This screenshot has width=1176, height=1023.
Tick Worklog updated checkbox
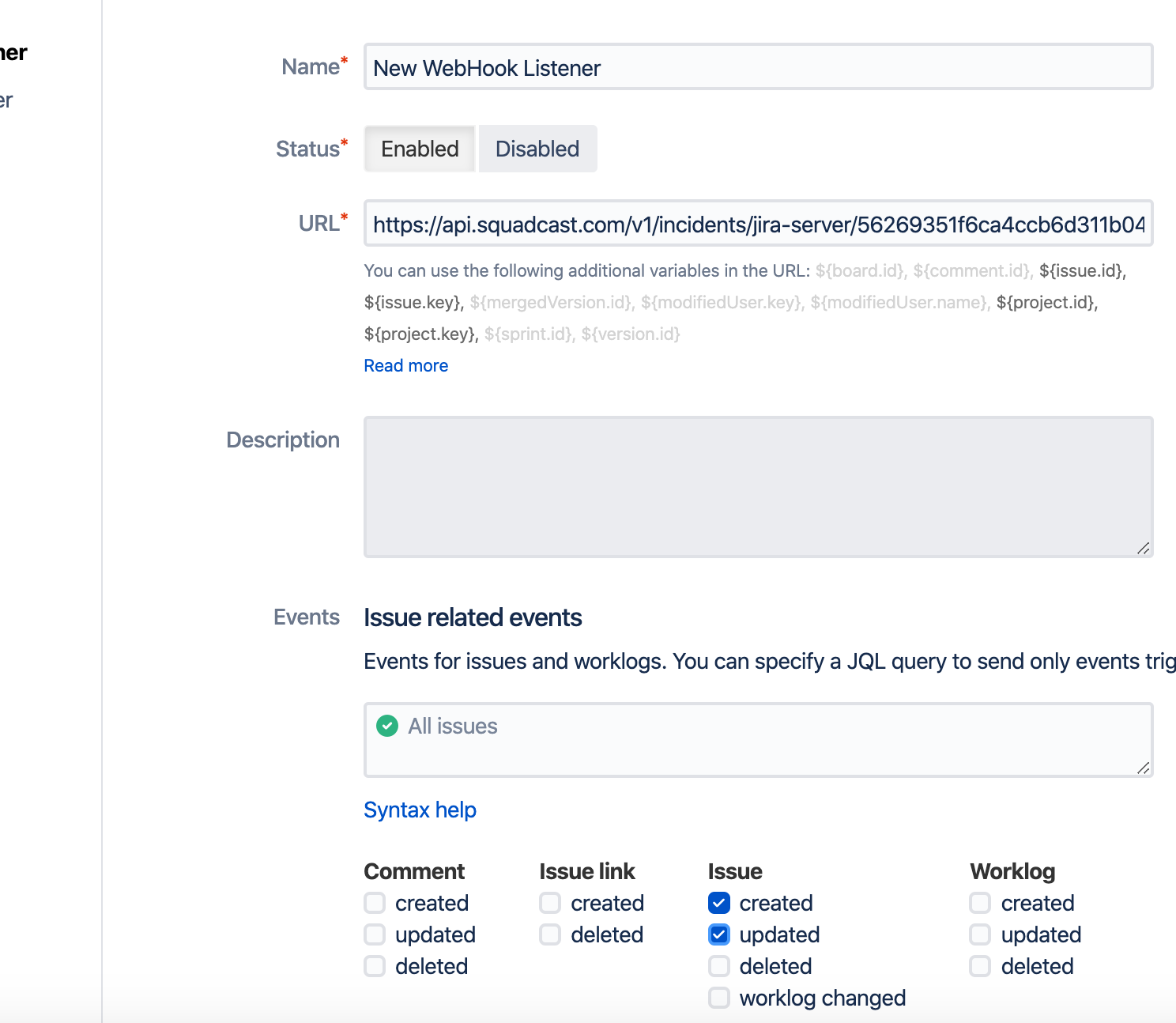pos(980,934)
